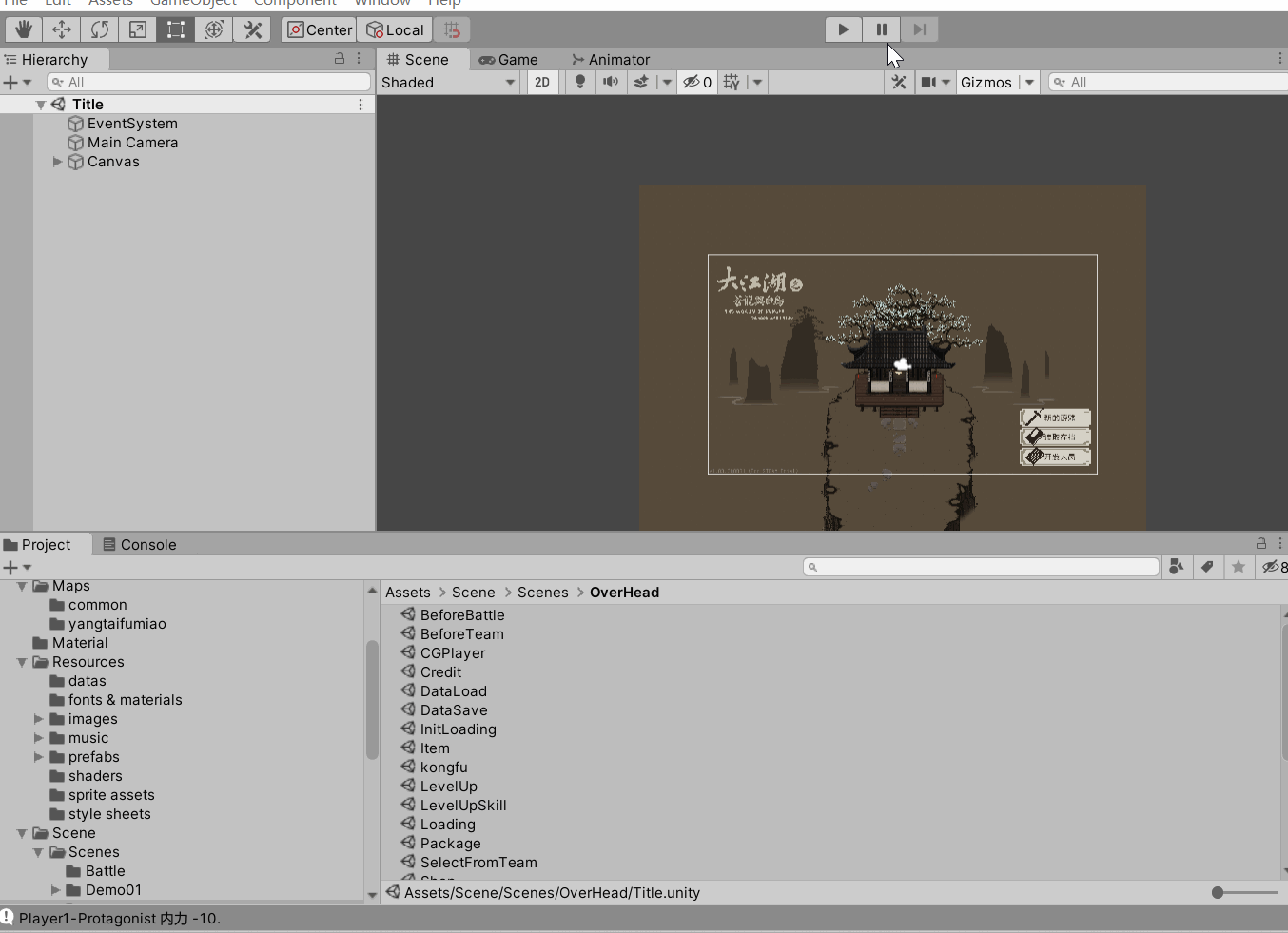Screen dimensions: 1288x933
Task: Switch to the Scene tab
Action: coord(418,59)
